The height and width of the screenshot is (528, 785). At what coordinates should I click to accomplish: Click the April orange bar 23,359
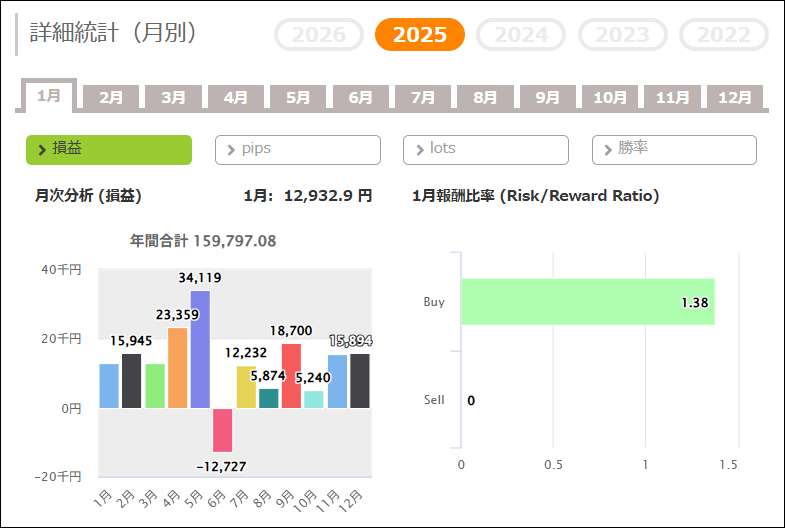177,367
